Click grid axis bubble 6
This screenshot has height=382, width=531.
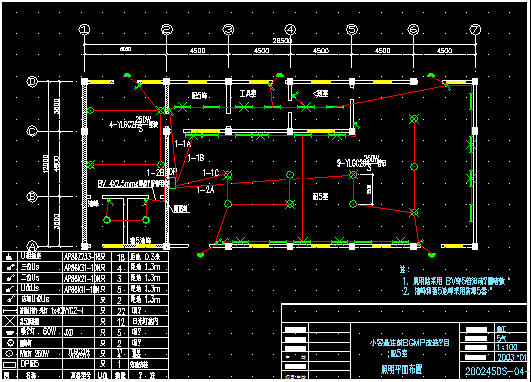pos(413,29)
